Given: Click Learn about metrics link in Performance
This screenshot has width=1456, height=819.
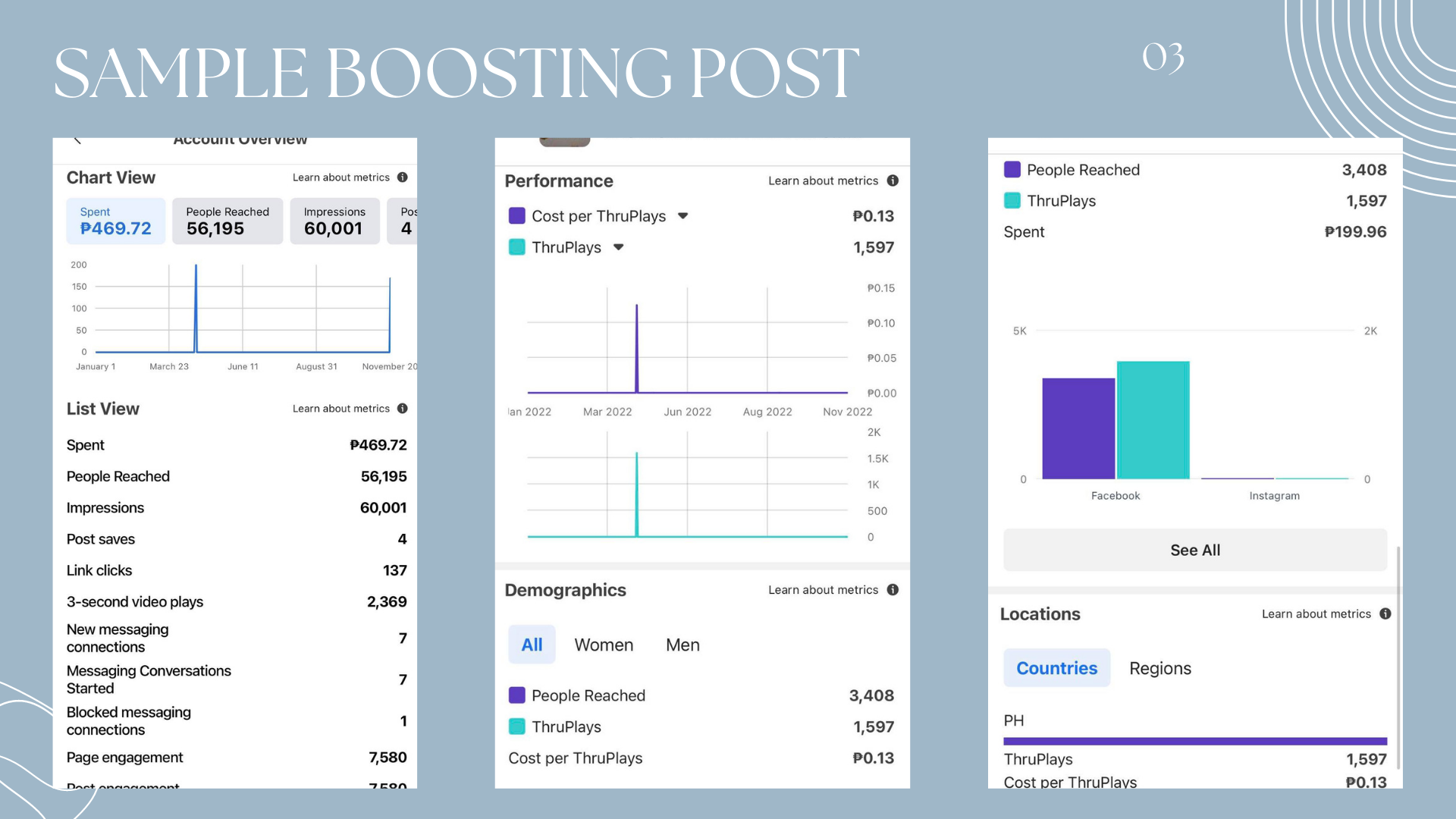Looking at the screenshot, I should point(823,181).
